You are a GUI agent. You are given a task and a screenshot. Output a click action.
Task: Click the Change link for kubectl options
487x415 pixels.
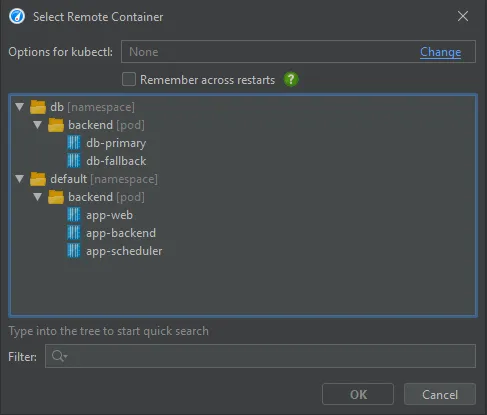tap(440, 52)
